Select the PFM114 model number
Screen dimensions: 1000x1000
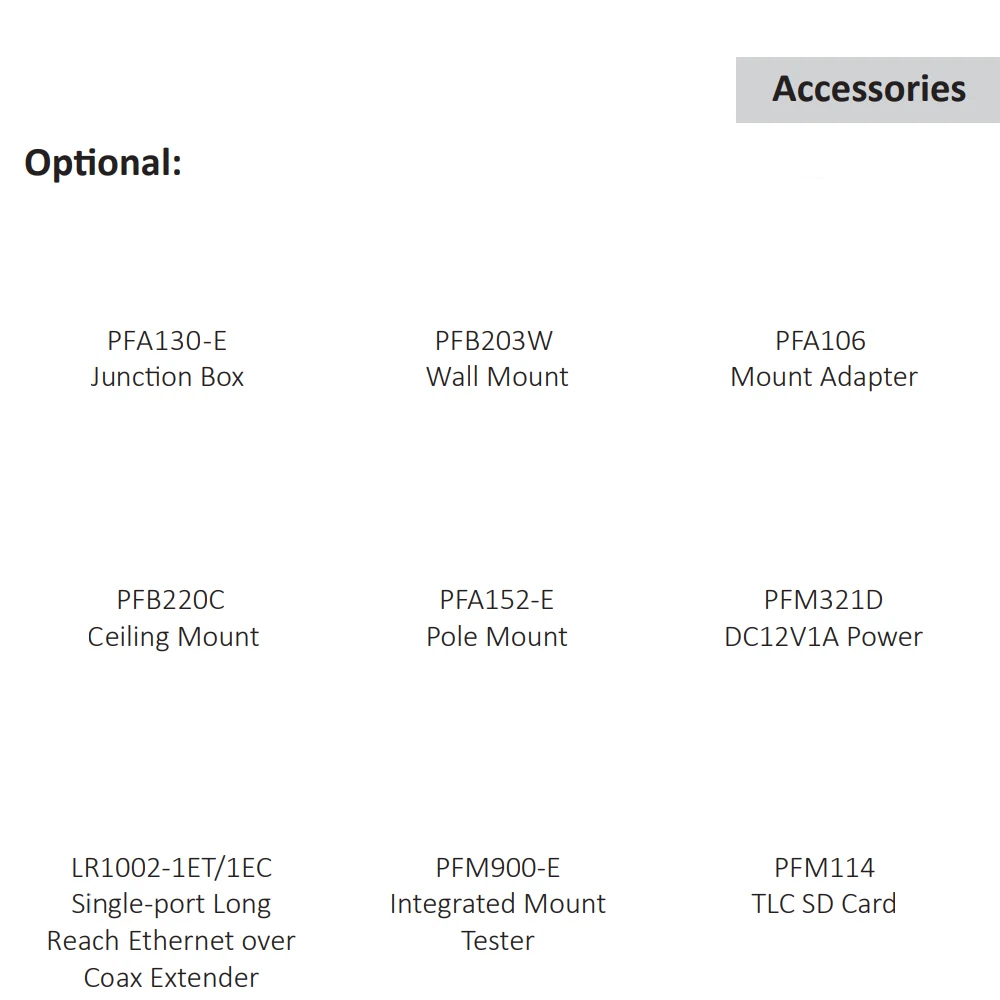[x=824, y=867]
